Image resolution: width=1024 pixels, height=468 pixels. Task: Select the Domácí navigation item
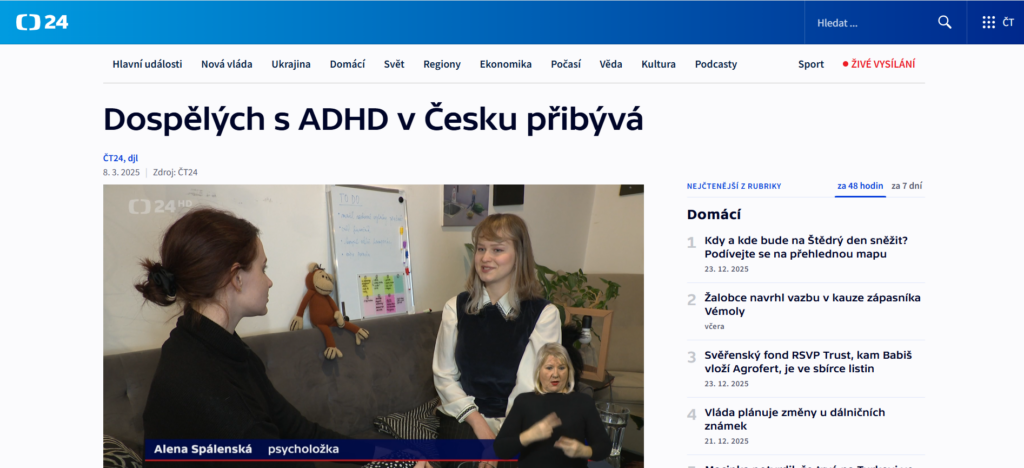point(347,64)
